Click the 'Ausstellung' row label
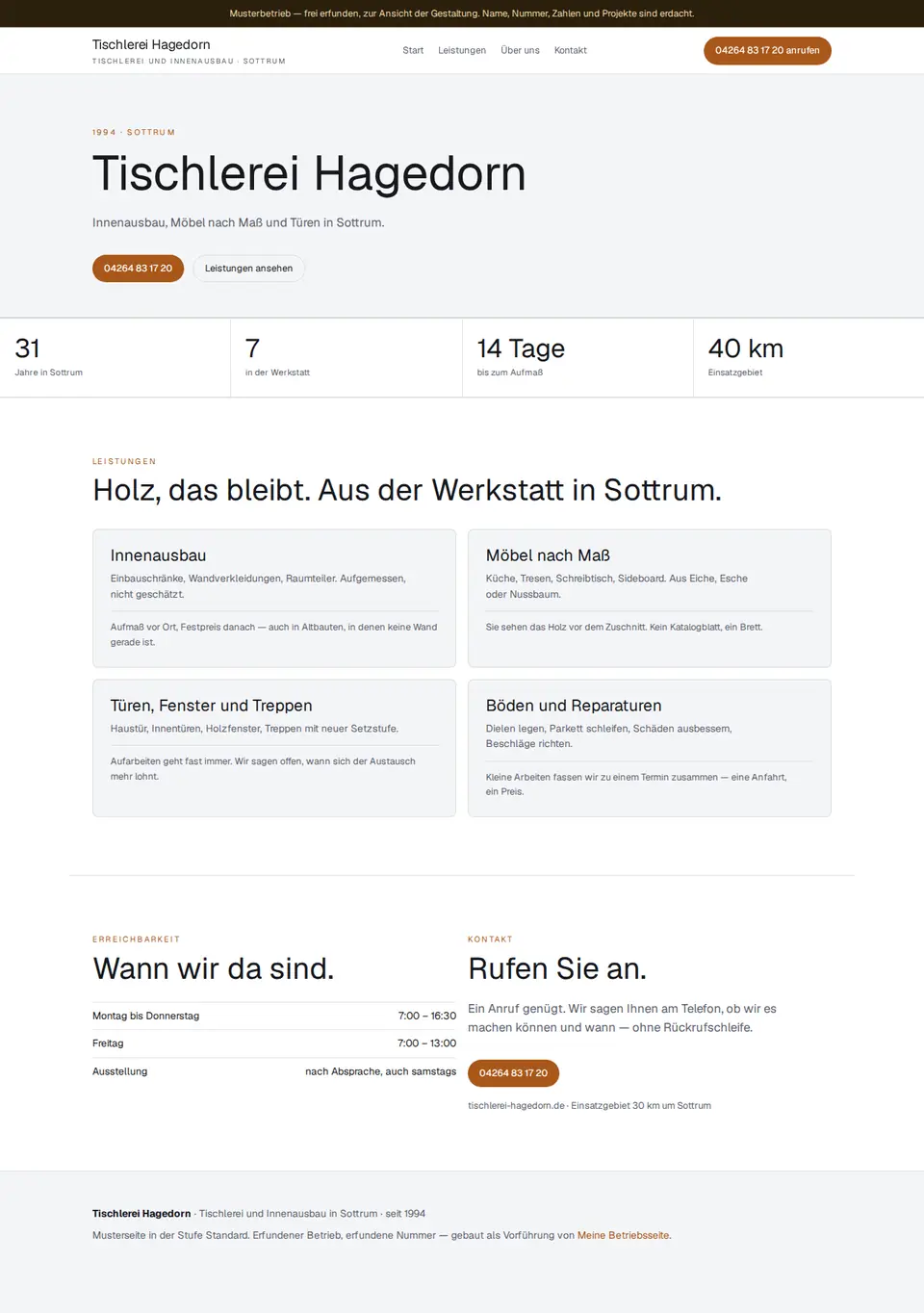This screenshot has width=924, height=1313. point(119,1071)
